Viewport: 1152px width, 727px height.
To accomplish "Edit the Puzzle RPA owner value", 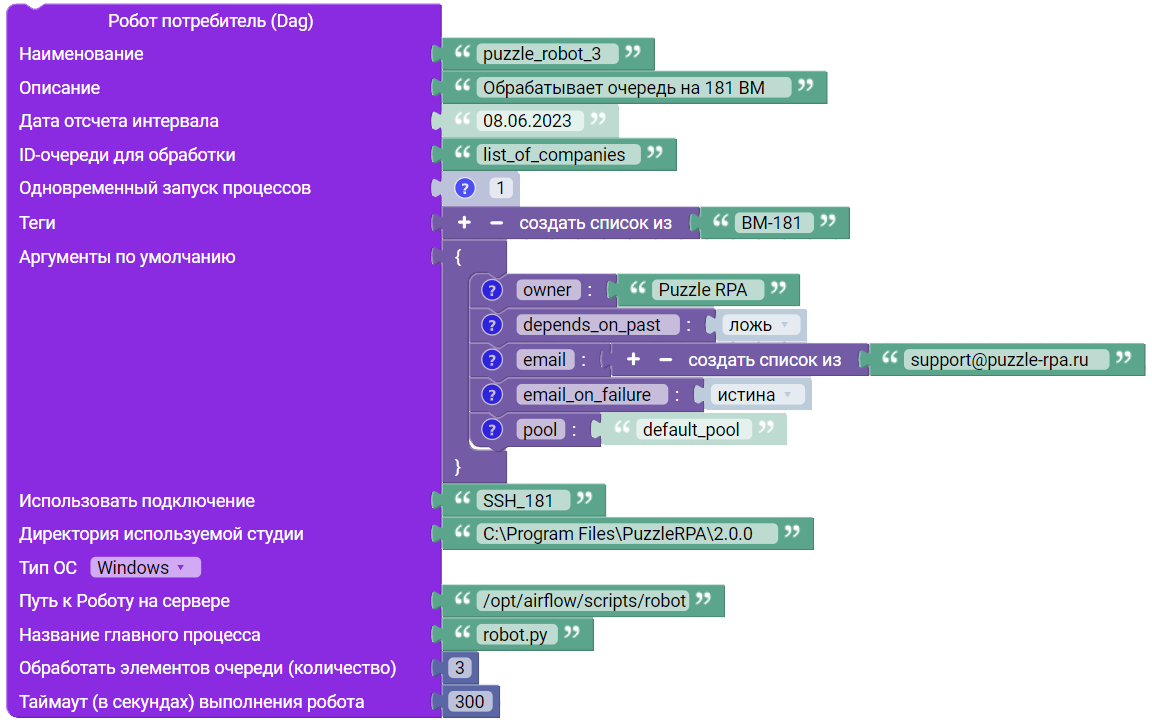I will tap(708, 290).
